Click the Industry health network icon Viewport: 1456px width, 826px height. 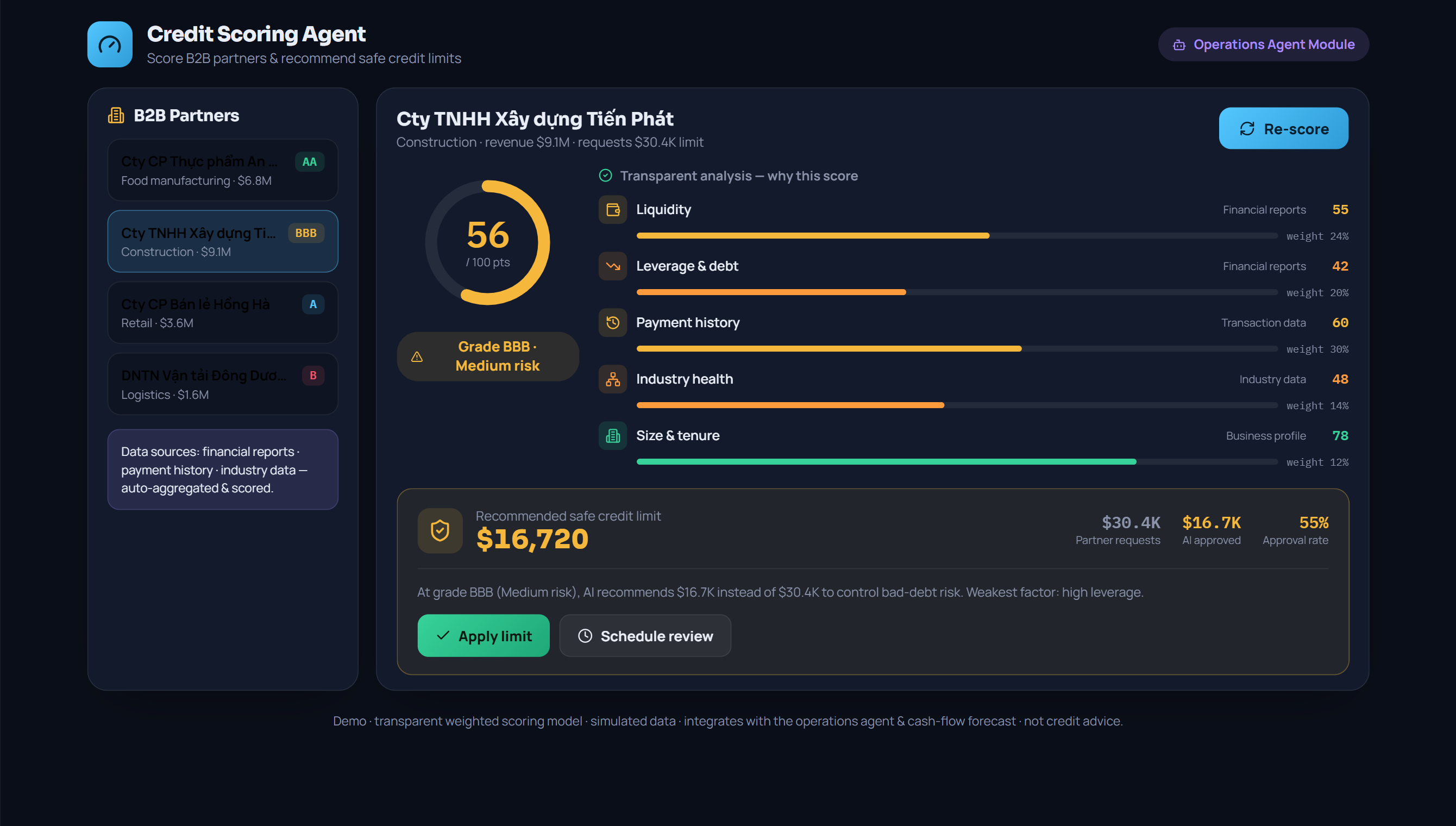coord(612,379)
